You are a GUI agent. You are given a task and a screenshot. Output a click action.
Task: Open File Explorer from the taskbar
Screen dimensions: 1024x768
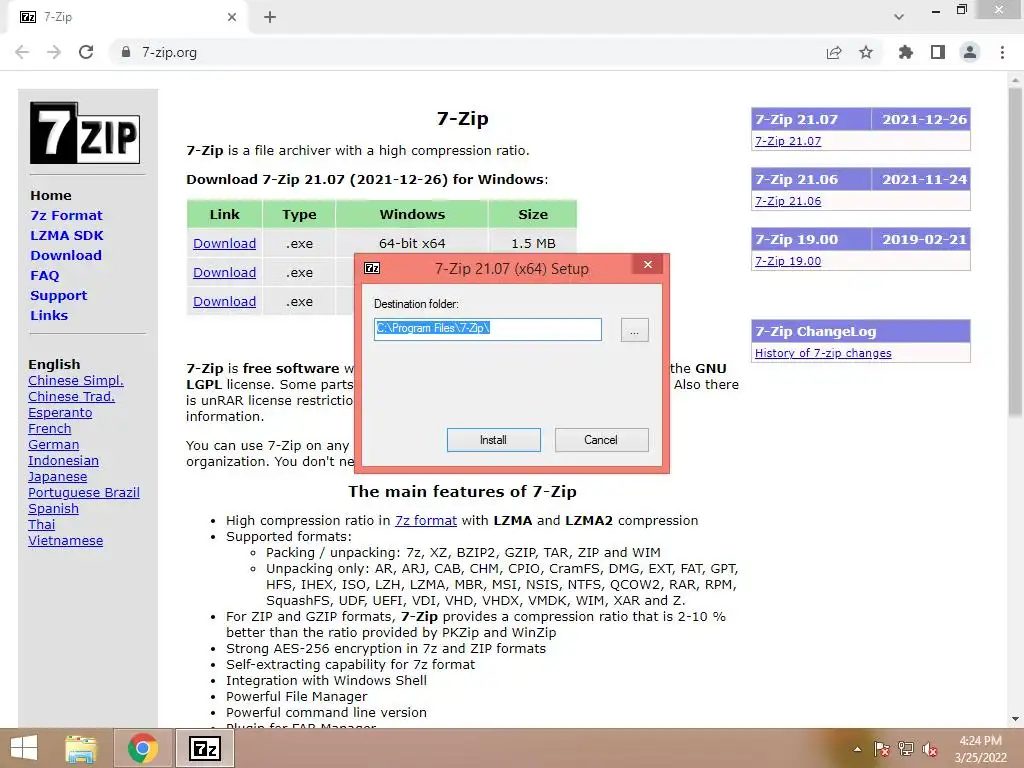[81, 748]
